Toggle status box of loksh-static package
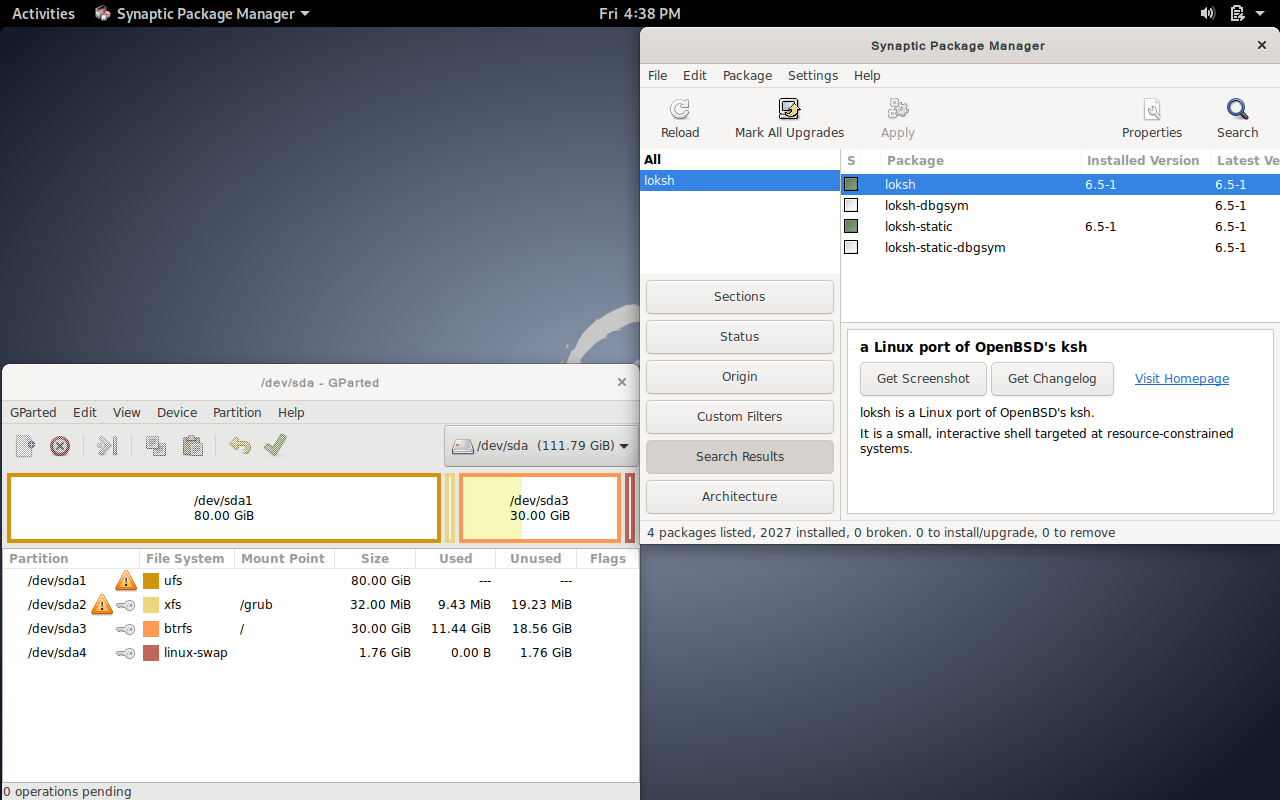 [x=851, y=226]
